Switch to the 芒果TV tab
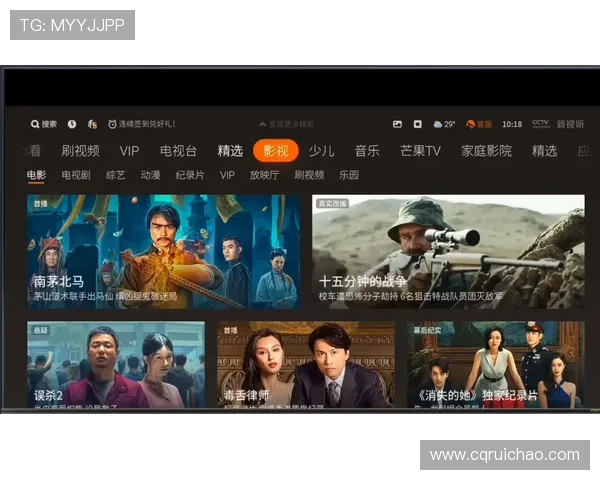This screenshot has height=480, width=600. [420, 151]
